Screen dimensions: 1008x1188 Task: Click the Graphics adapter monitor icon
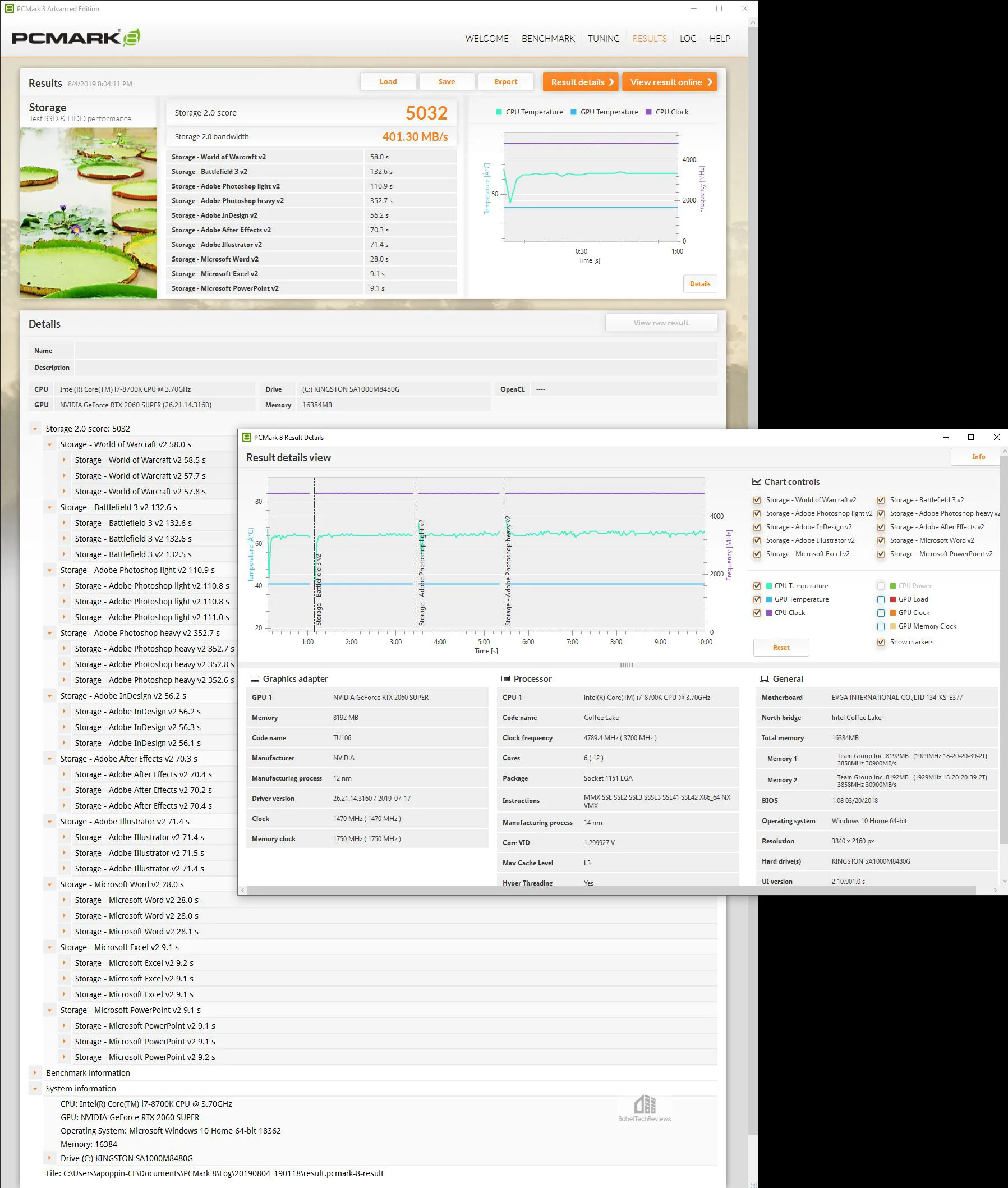[x=255, y=679]
